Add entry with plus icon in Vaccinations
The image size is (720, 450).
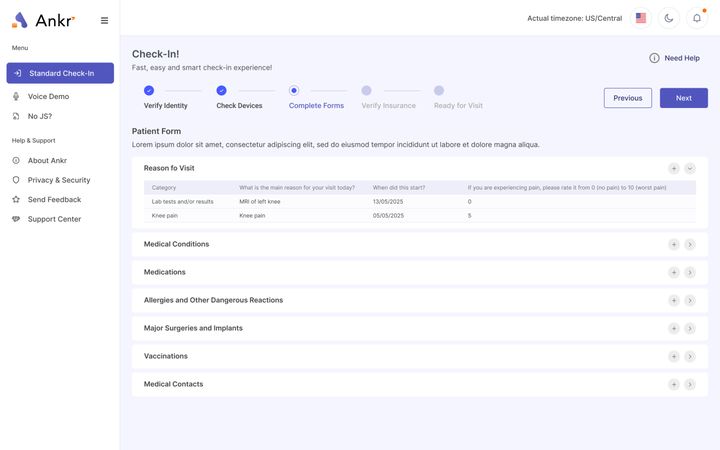click(674, 357)
